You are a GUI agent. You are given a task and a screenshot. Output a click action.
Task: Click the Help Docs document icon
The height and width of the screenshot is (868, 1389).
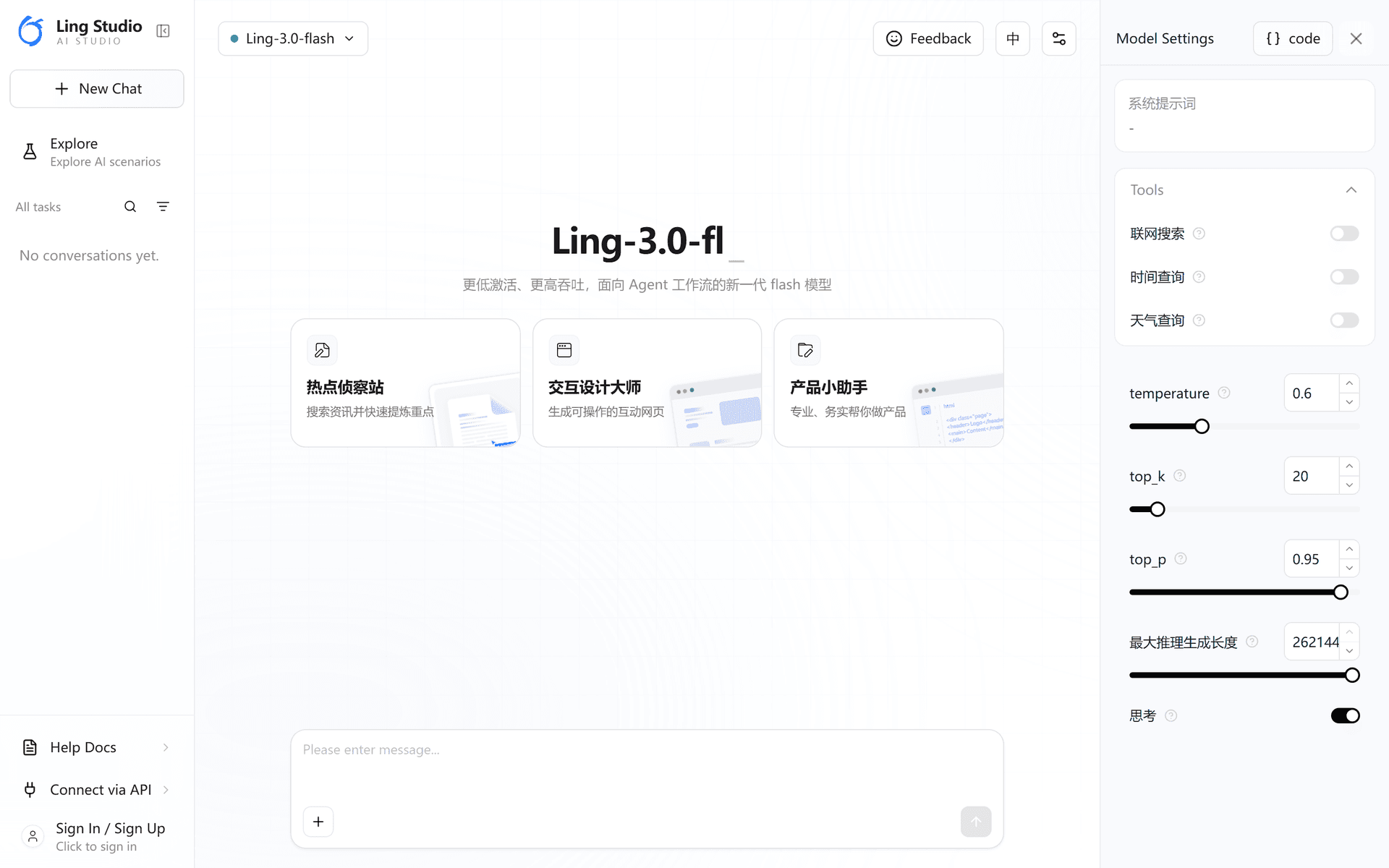(30, 747)
